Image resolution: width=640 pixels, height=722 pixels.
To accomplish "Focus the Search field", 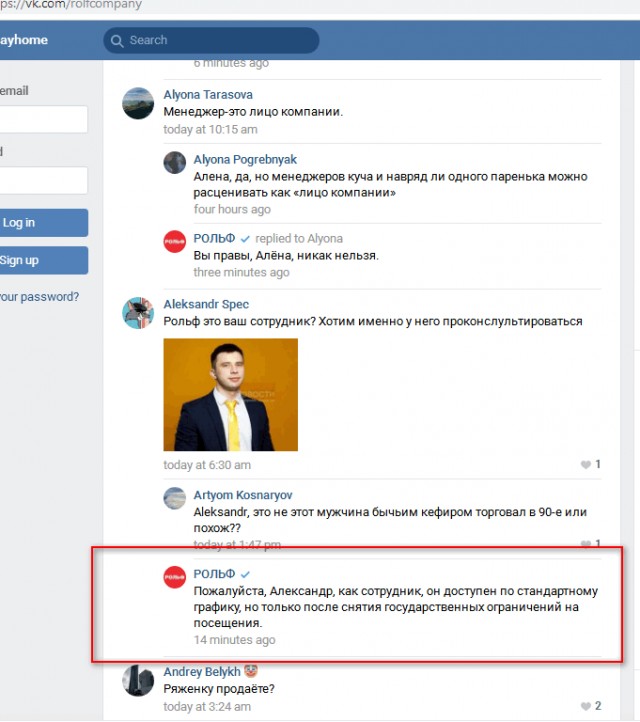I will click(211, 41).
